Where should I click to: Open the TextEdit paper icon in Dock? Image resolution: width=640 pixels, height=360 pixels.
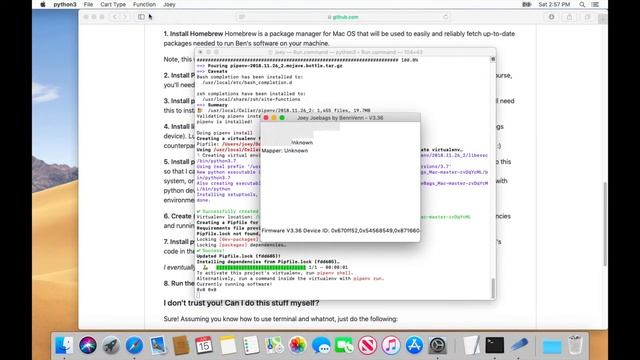click(471, 345)
